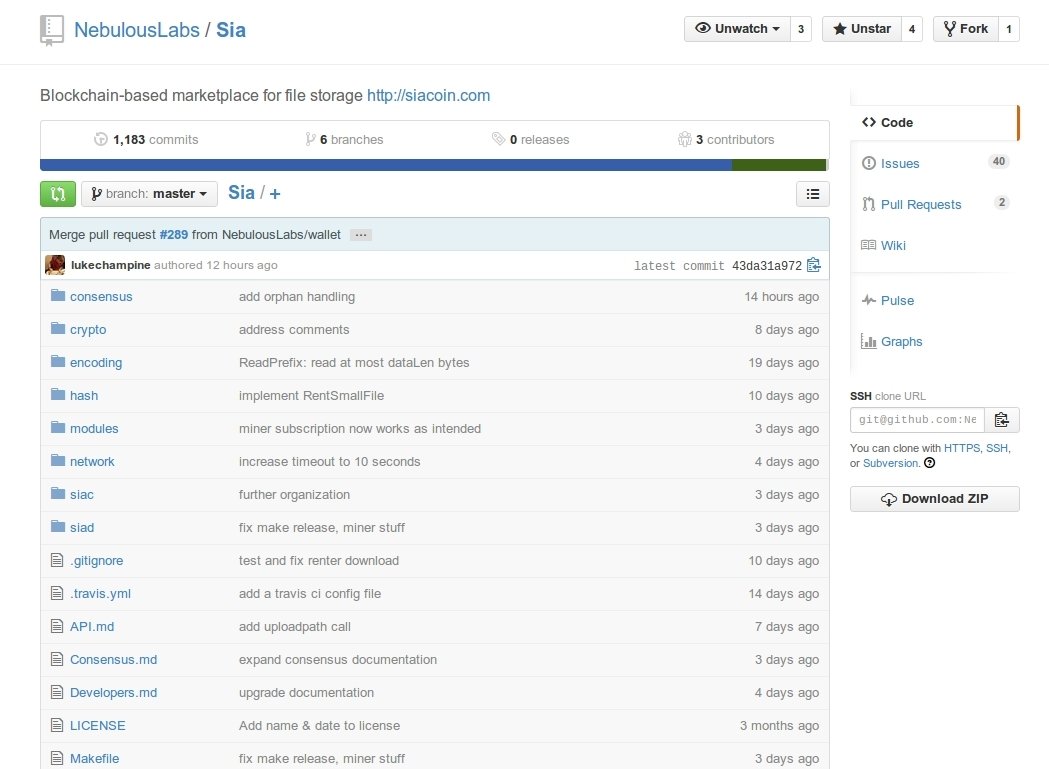This screenshot has width=1049, height=769.
Task: Click the branches fork icon
Action: click(x=310, y=139)
